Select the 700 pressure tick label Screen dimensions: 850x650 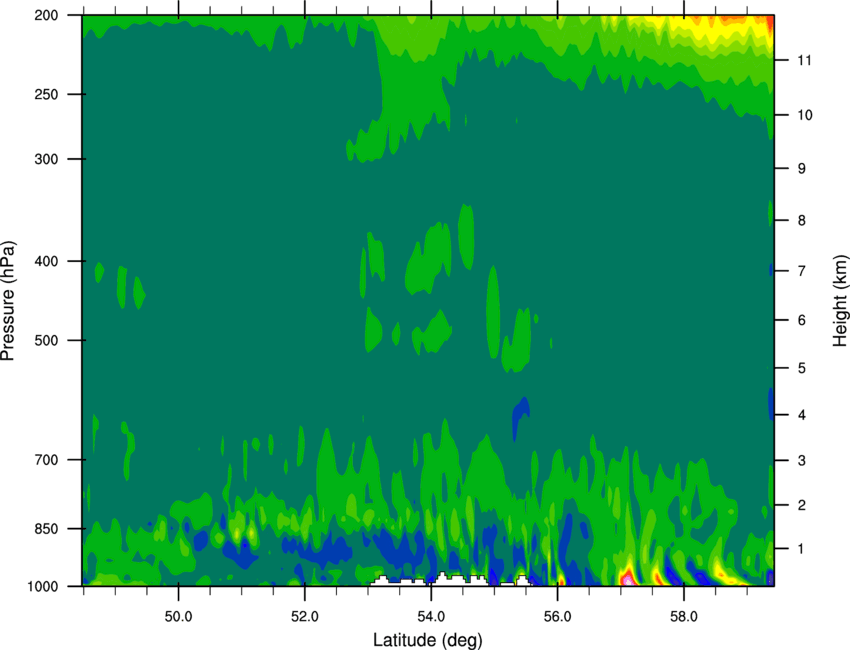pos(46,460)
